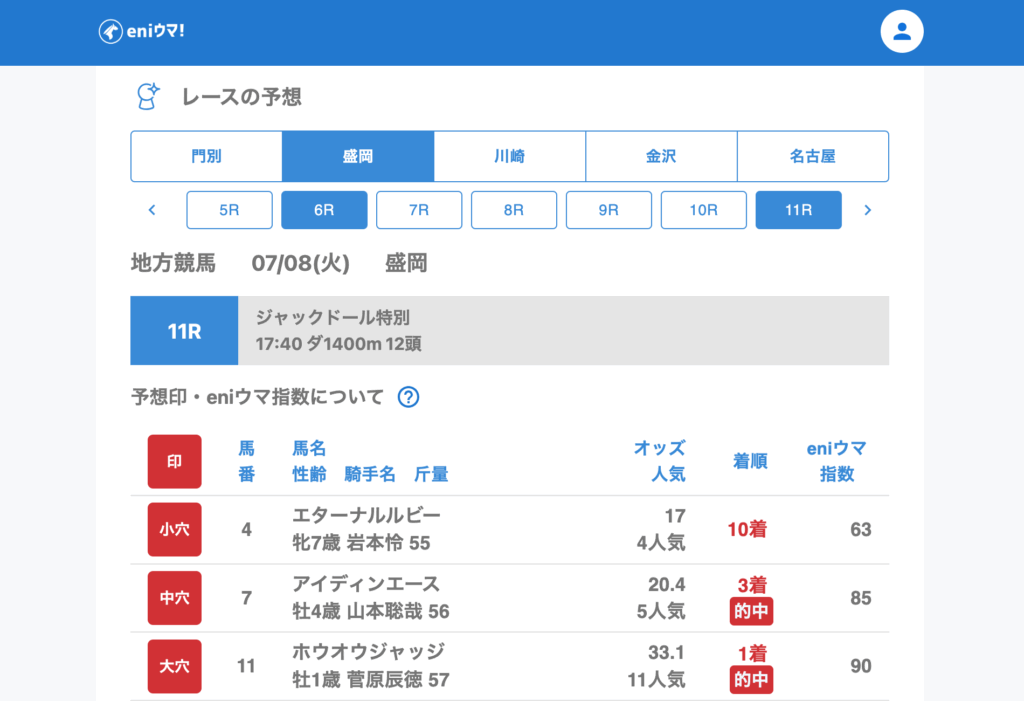Screen dimensions: 1024x701
Task: Show next races with right chevron
Action: (x=867, y=210)
